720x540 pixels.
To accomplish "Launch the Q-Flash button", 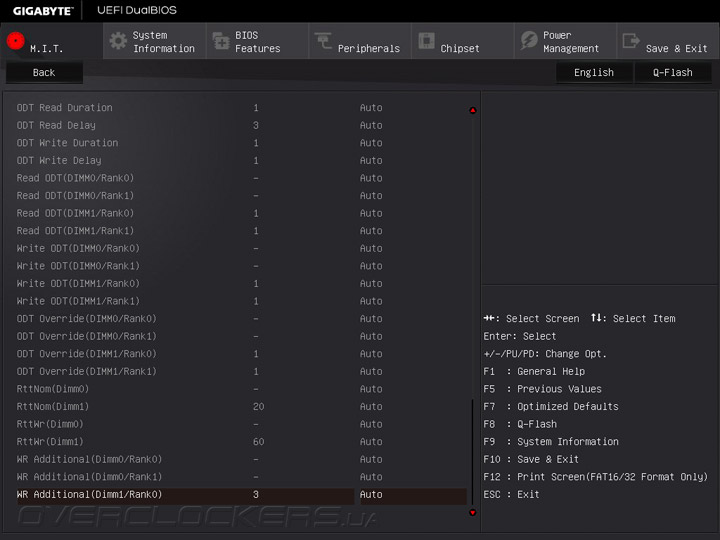I will (x=673, y=73).
